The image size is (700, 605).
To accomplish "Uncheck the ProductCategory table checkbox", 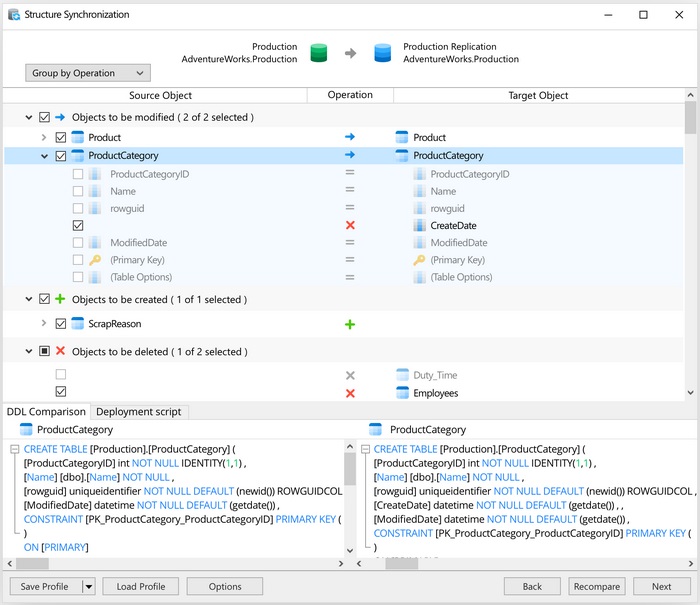I will coord(61,156).
